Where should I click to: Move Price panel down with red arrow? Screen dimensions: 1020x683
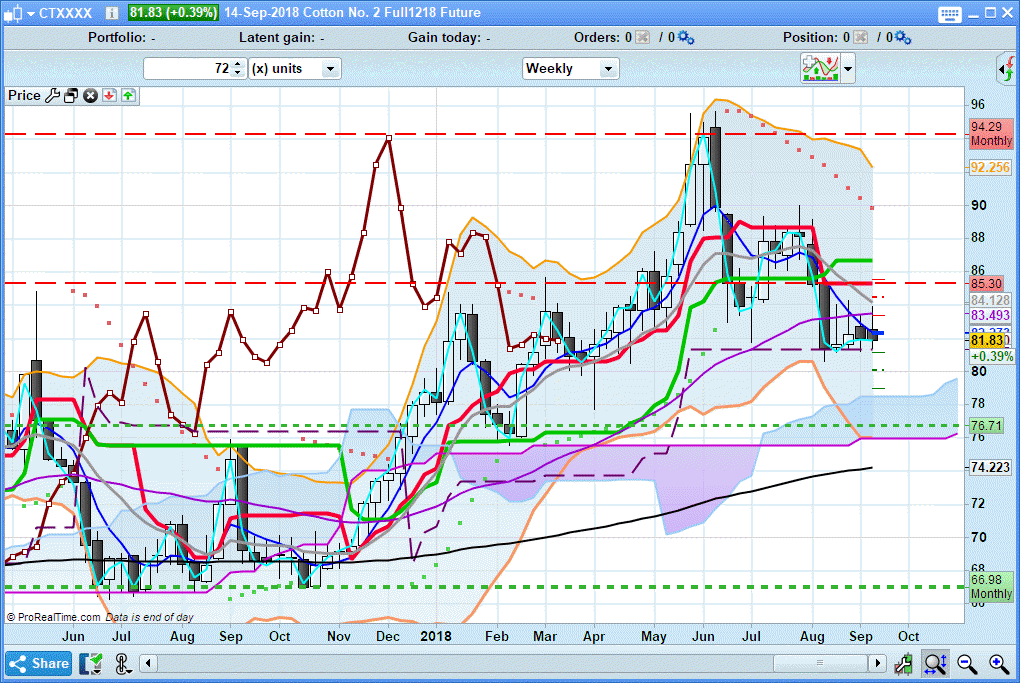click(109, 96)
